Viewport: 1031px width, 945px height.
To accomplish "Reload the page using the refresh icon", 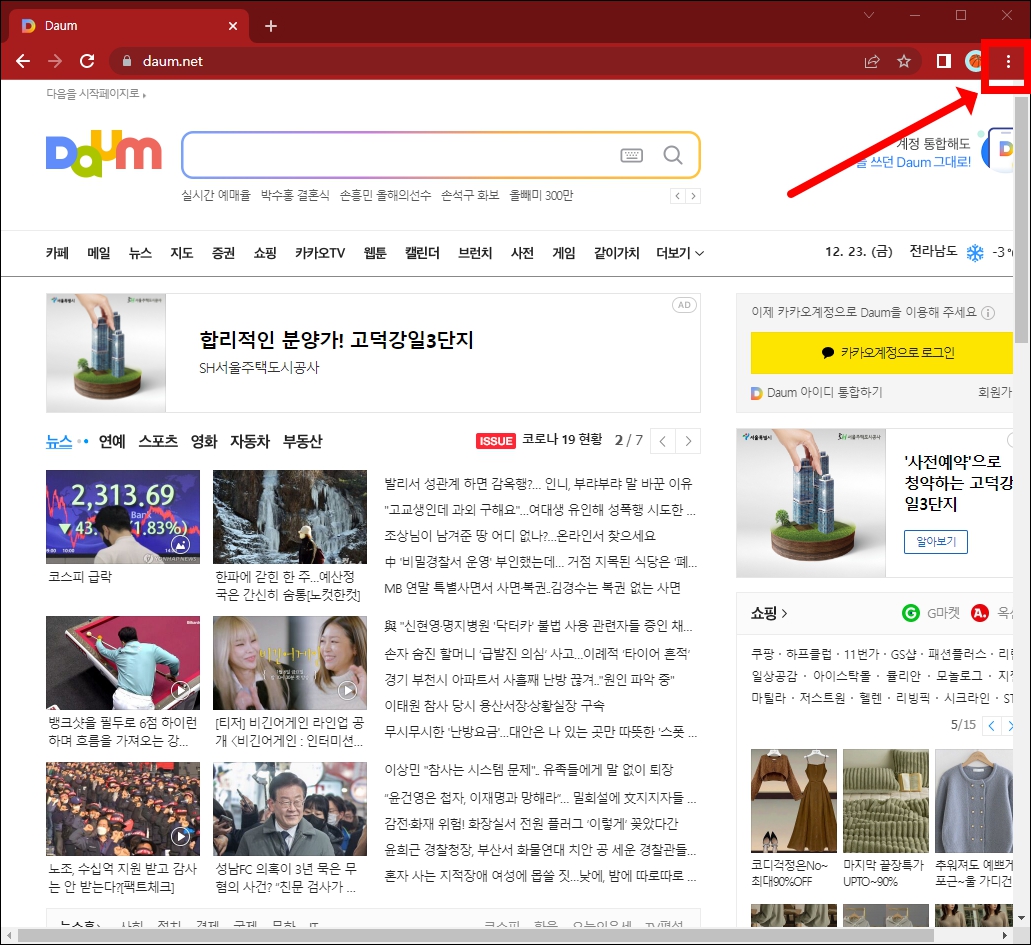I will tap(86, 60).
